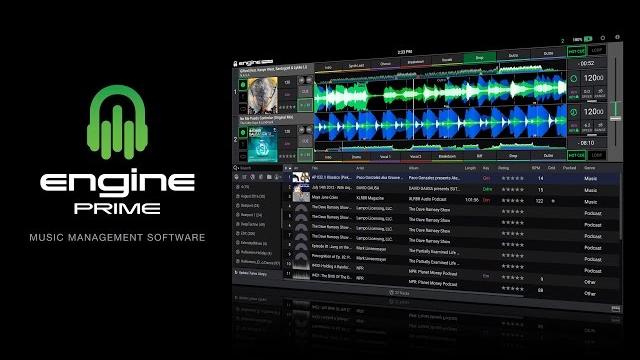Click the library Search field
This screenshot has width=640, height=360.
pos(260,168)
